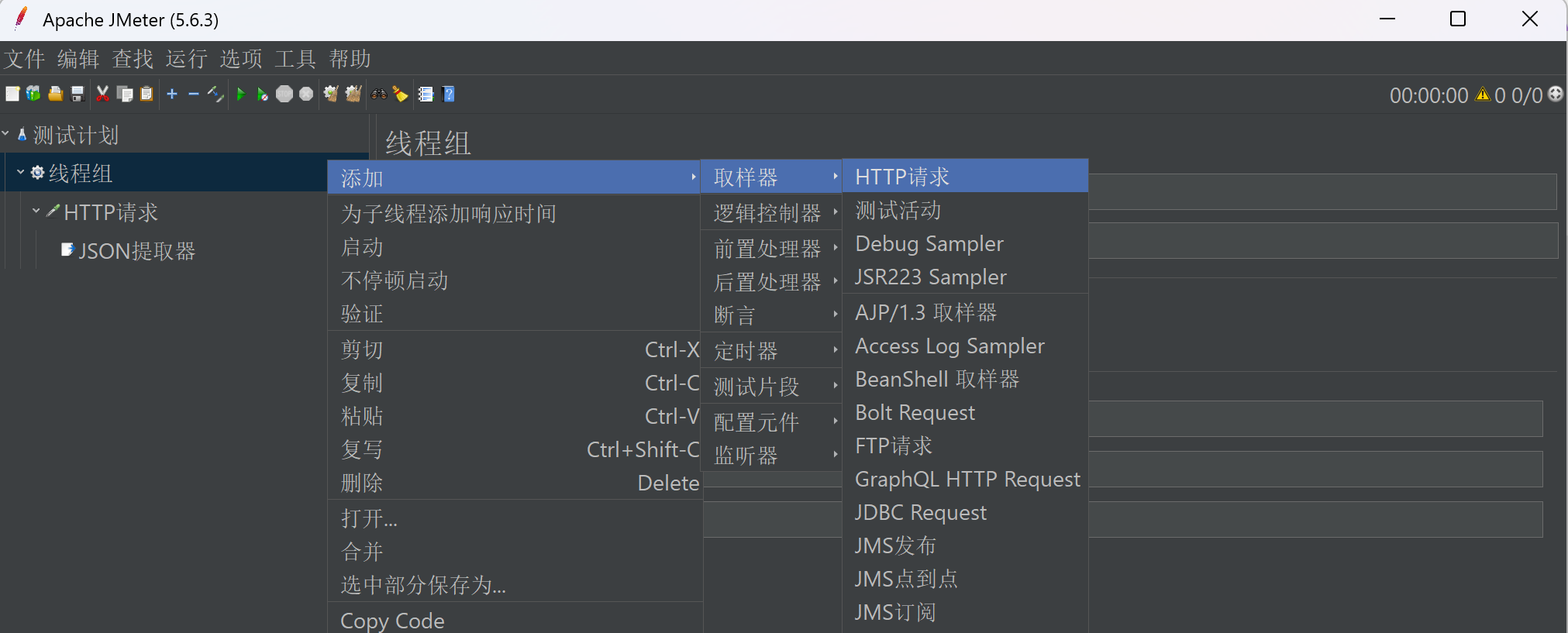Collapse the HTTP请求 tree node arrow

point(36,211)
